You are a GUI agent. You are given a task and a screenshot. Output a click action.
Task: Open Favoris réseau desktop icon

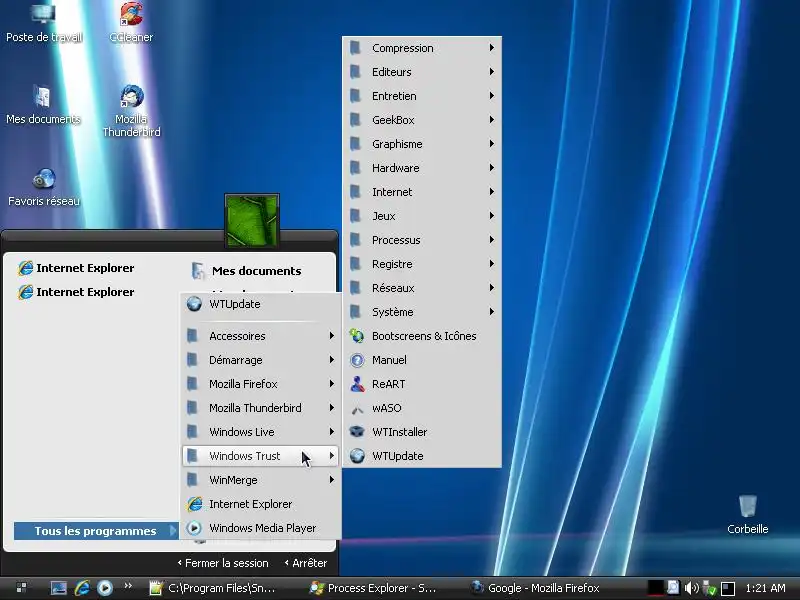(x=44, y=188)
